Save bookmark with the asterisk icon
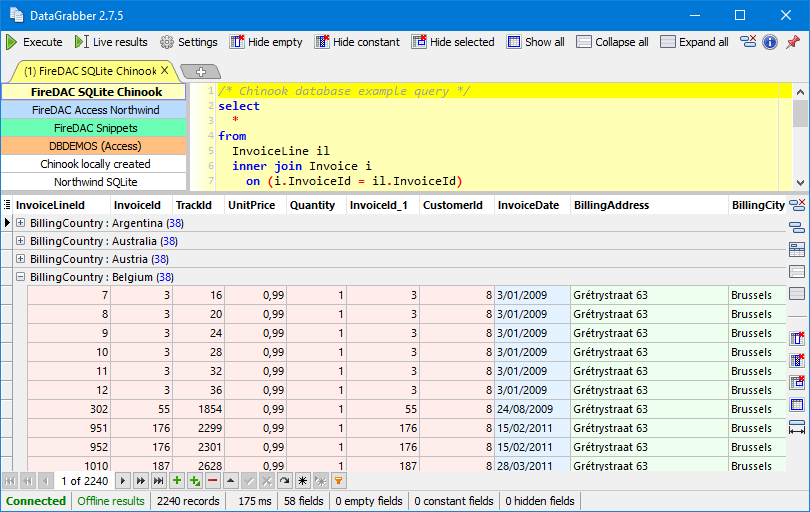 (303, 481)
